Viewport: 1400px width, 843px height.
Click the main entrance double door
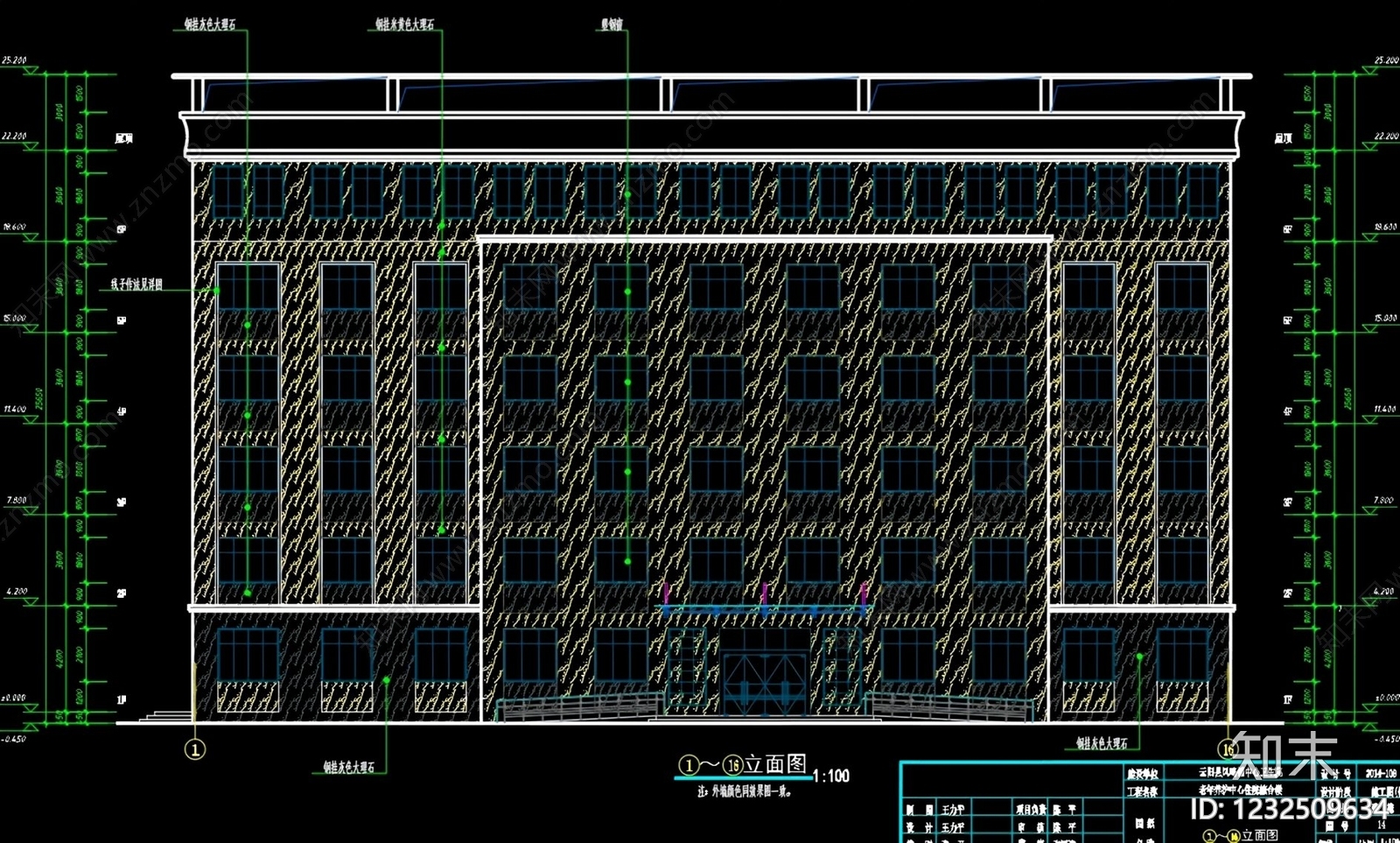tap(765, 685)
